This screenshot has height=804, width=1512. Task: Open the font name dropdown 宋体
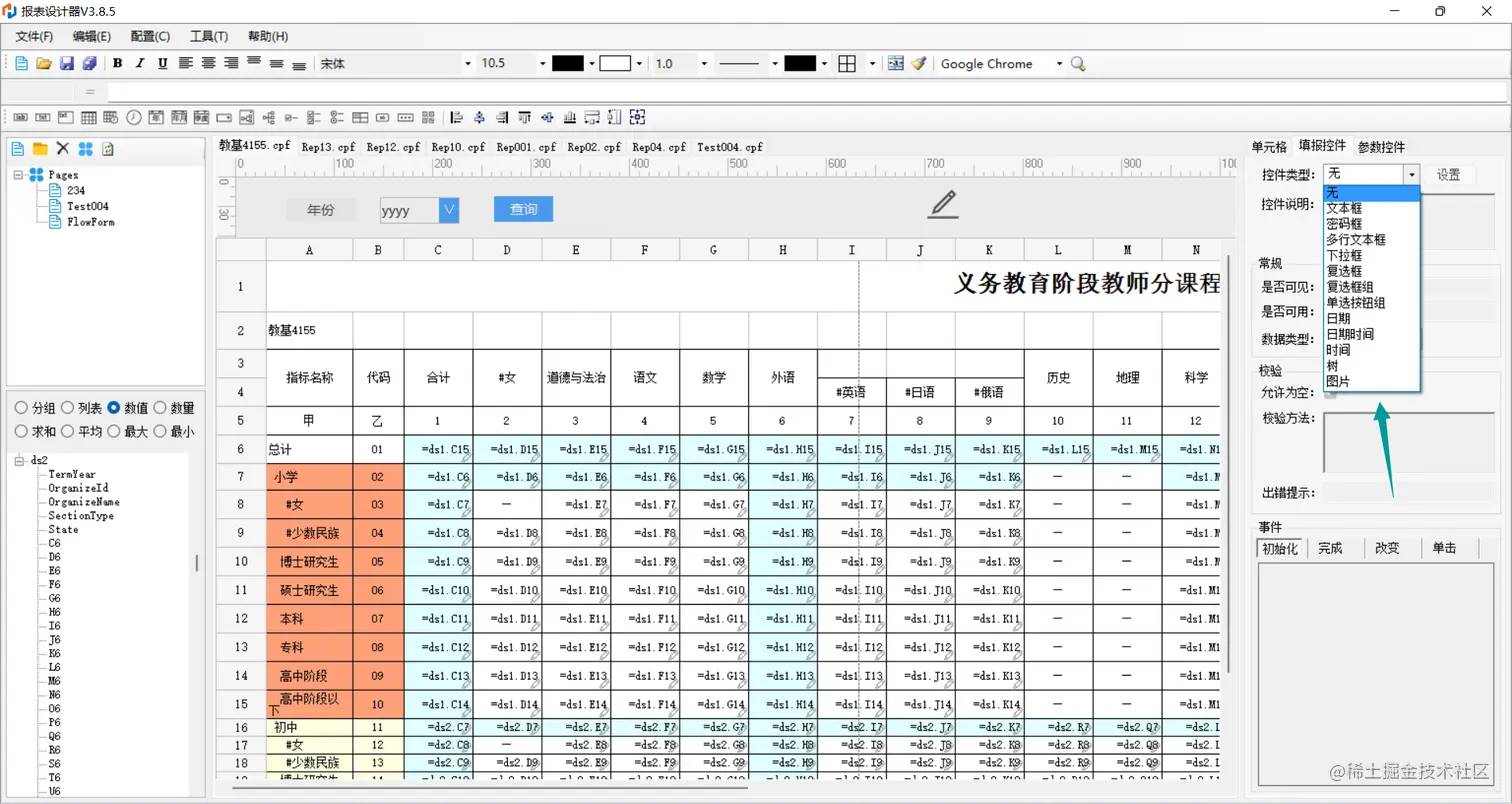467,64
